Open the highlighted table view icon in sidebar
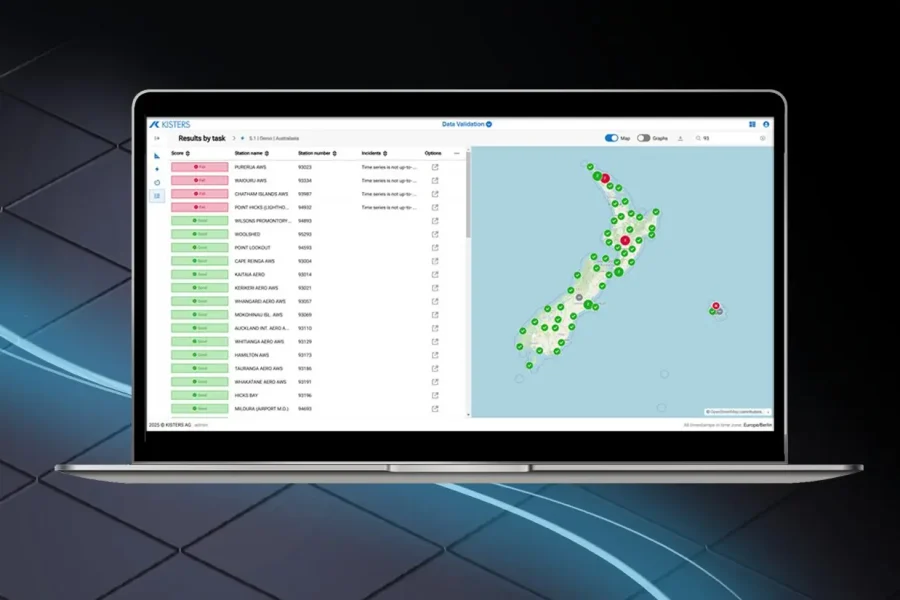Screen dimensions: 900x600 point(157,196)
